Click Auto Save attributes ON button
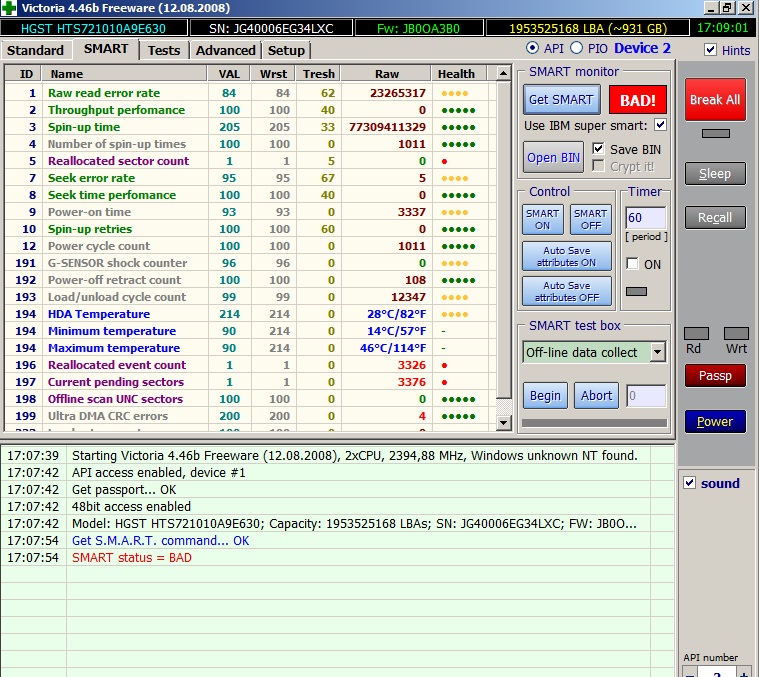 pyautogui.click(x=566, y=256)
